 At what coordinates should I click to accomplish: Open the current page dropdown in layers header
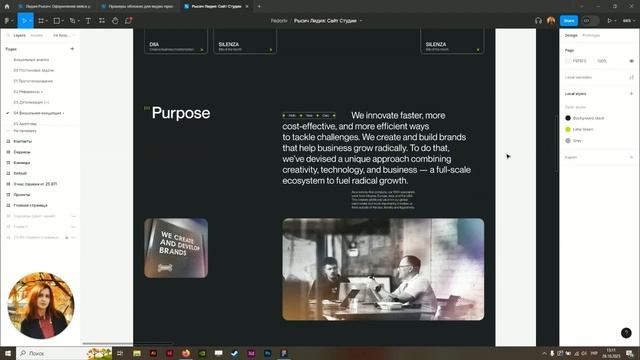(x=63, y=36)
